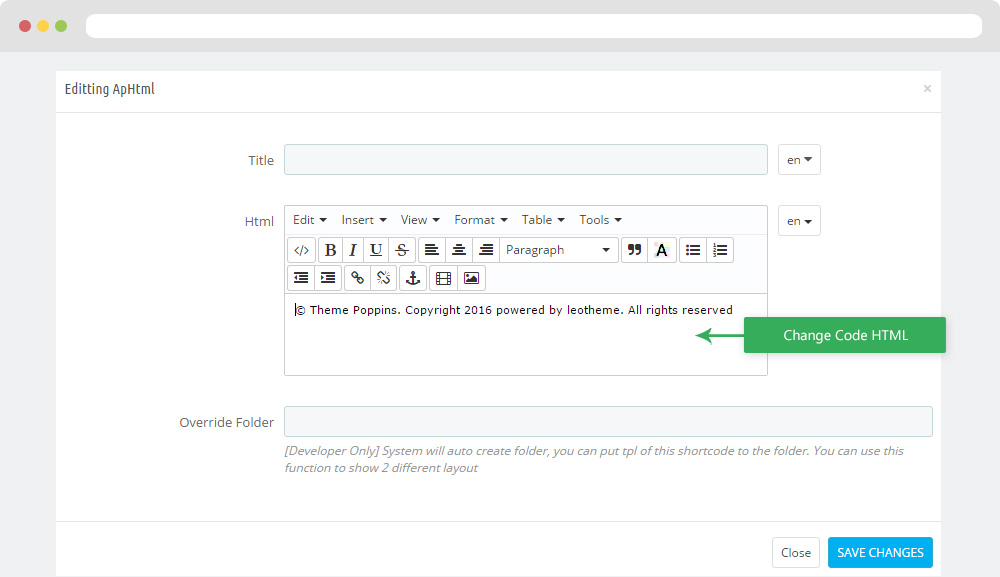The height and width of the screenshot is (577, 1000).
Task: Center align the text
Action: pos(459,250)
